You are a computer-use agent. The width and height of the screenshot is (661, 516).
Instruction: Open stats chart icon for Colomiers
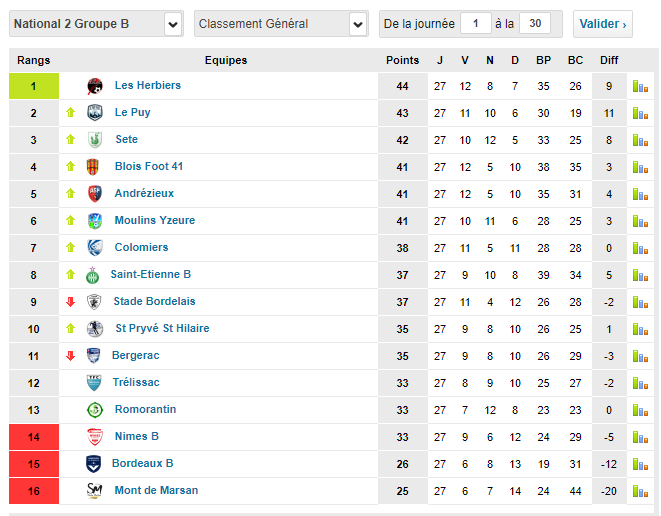click(640, 248)
